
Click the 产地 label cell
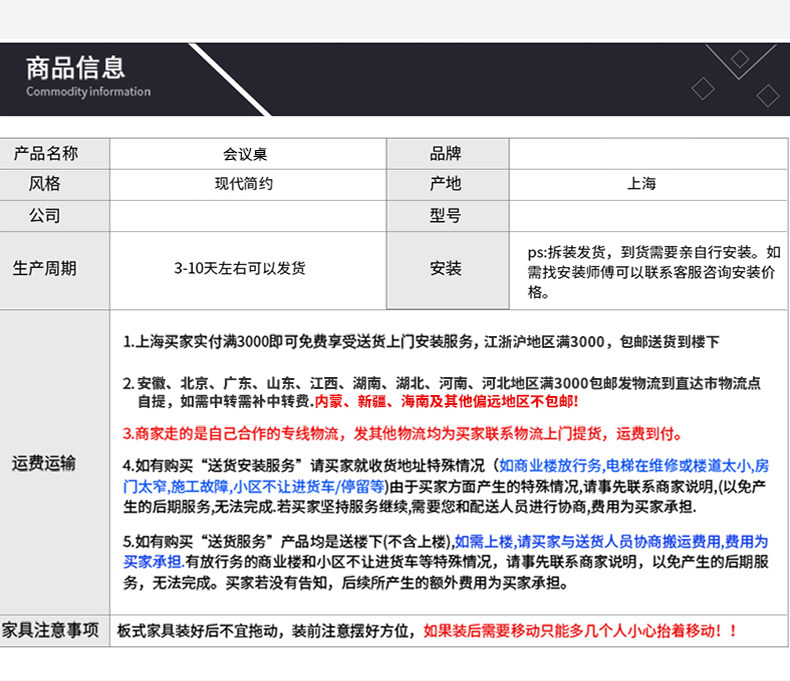(x=448, y=184)
